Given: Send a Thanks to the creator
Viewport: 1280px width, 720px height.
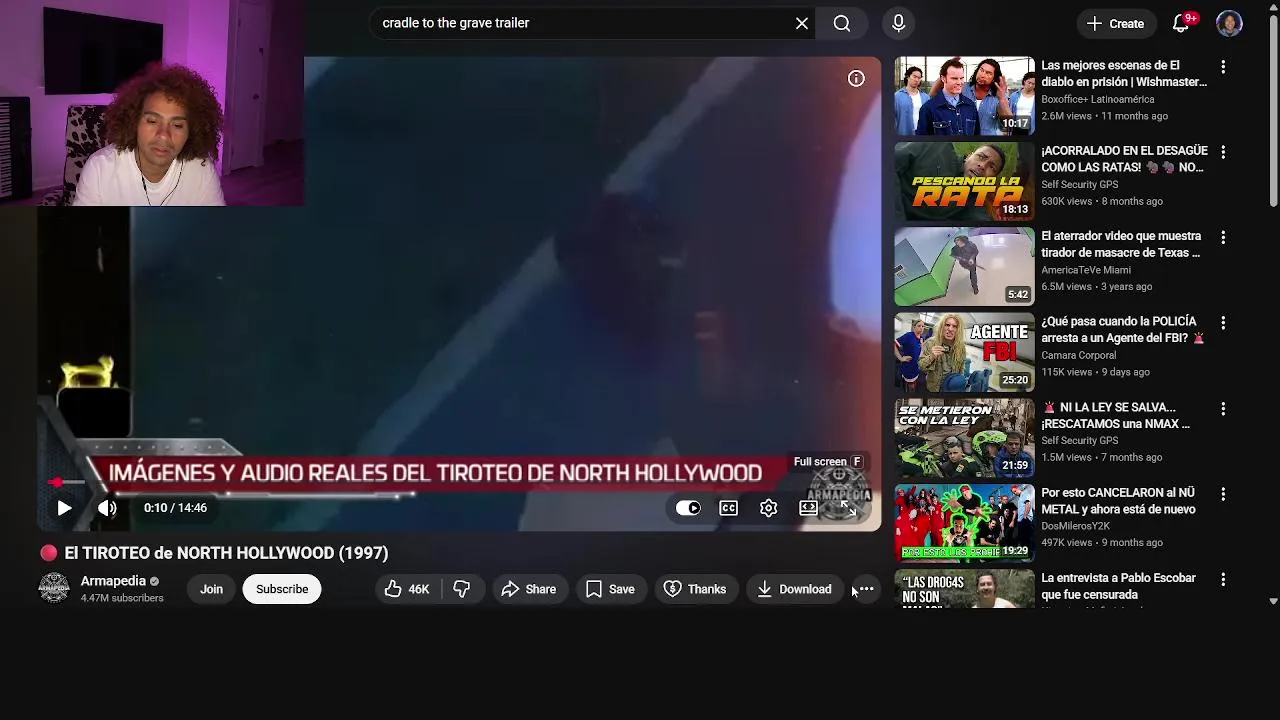Looking at the screenshot, I should pos(695,589).
